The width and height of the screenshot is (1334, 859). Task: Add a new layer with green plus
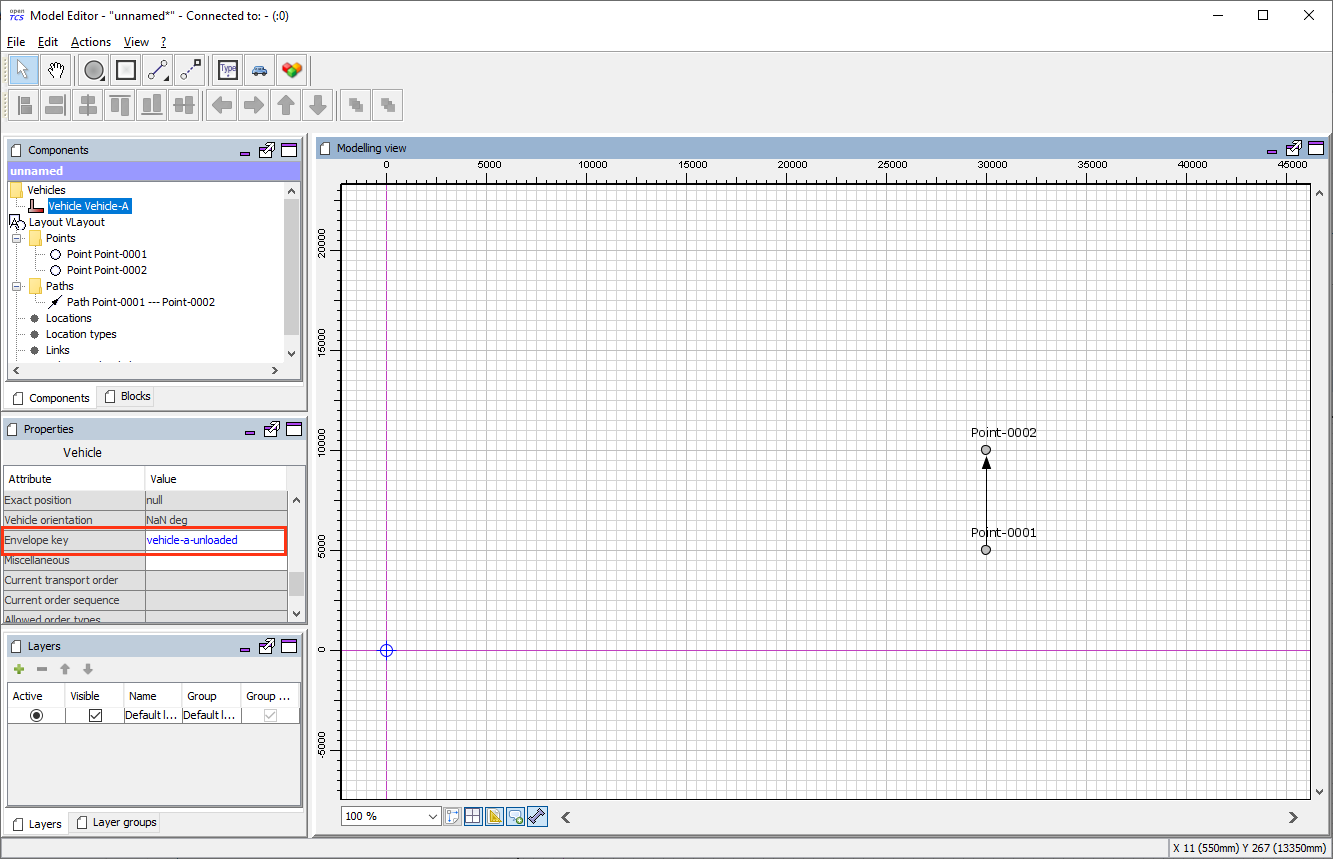(19, 669)
